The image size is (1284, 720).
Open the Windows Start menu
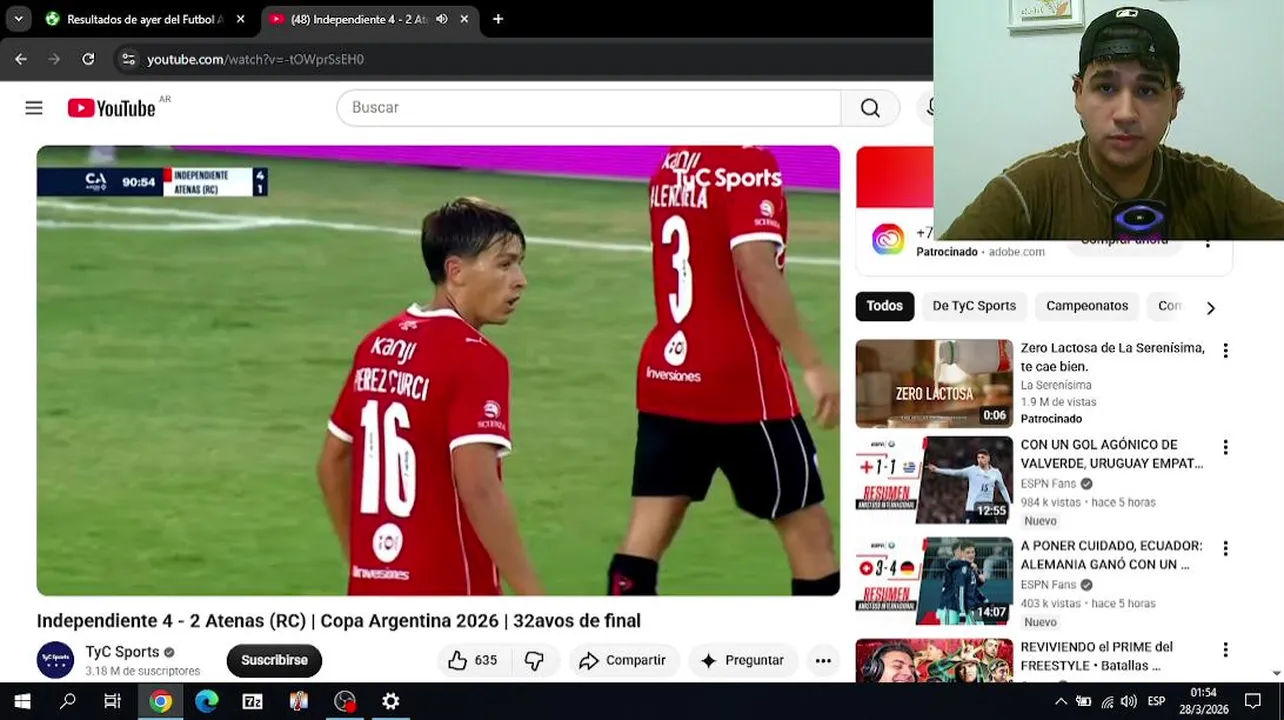coord(21,701)
